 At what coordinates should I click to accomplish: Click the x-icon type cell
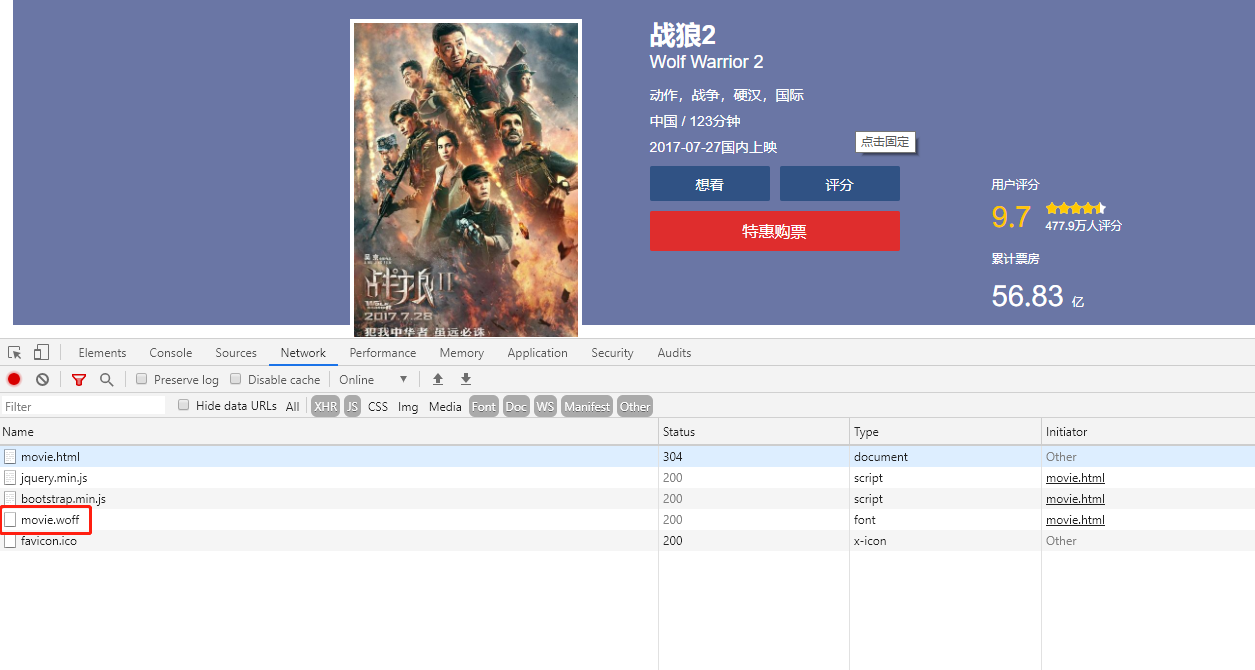coord(945,541)
